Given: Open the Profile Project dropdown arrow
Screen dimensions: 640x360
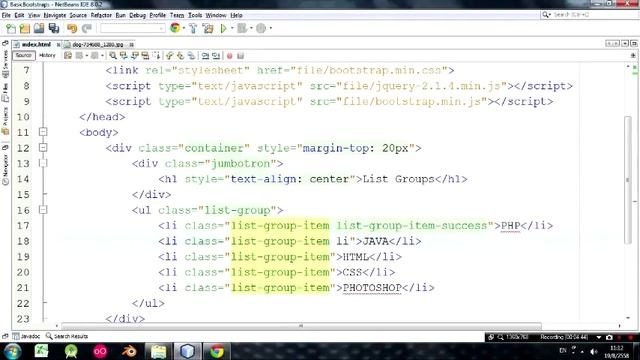Looking at the screenshot, I should [271, 28].
